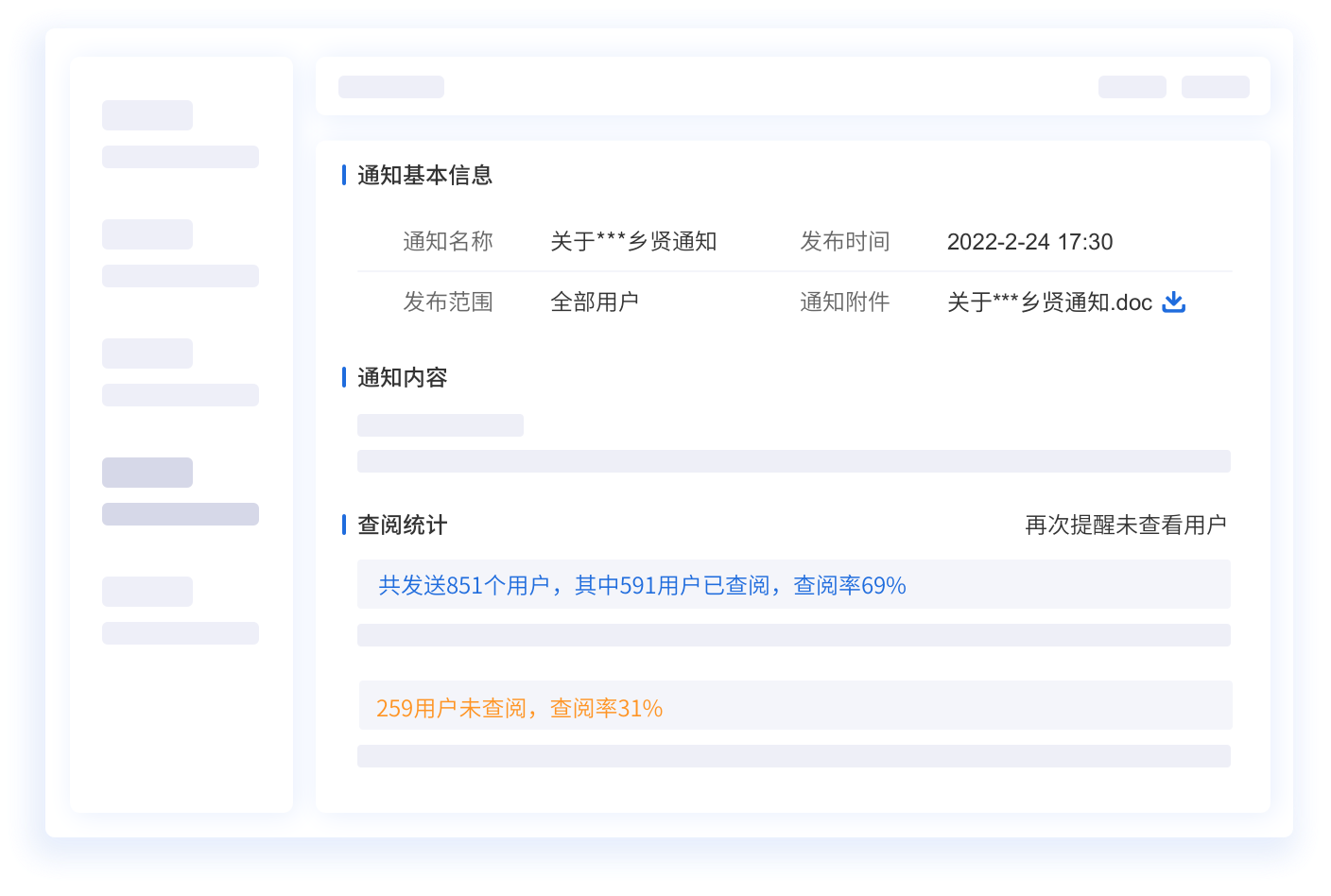Image resolution: width=1331 pixels, height=896 pixels.
Task: Click 再次提醒未查看用户 to remind unread users
Action: [1125, 525]
